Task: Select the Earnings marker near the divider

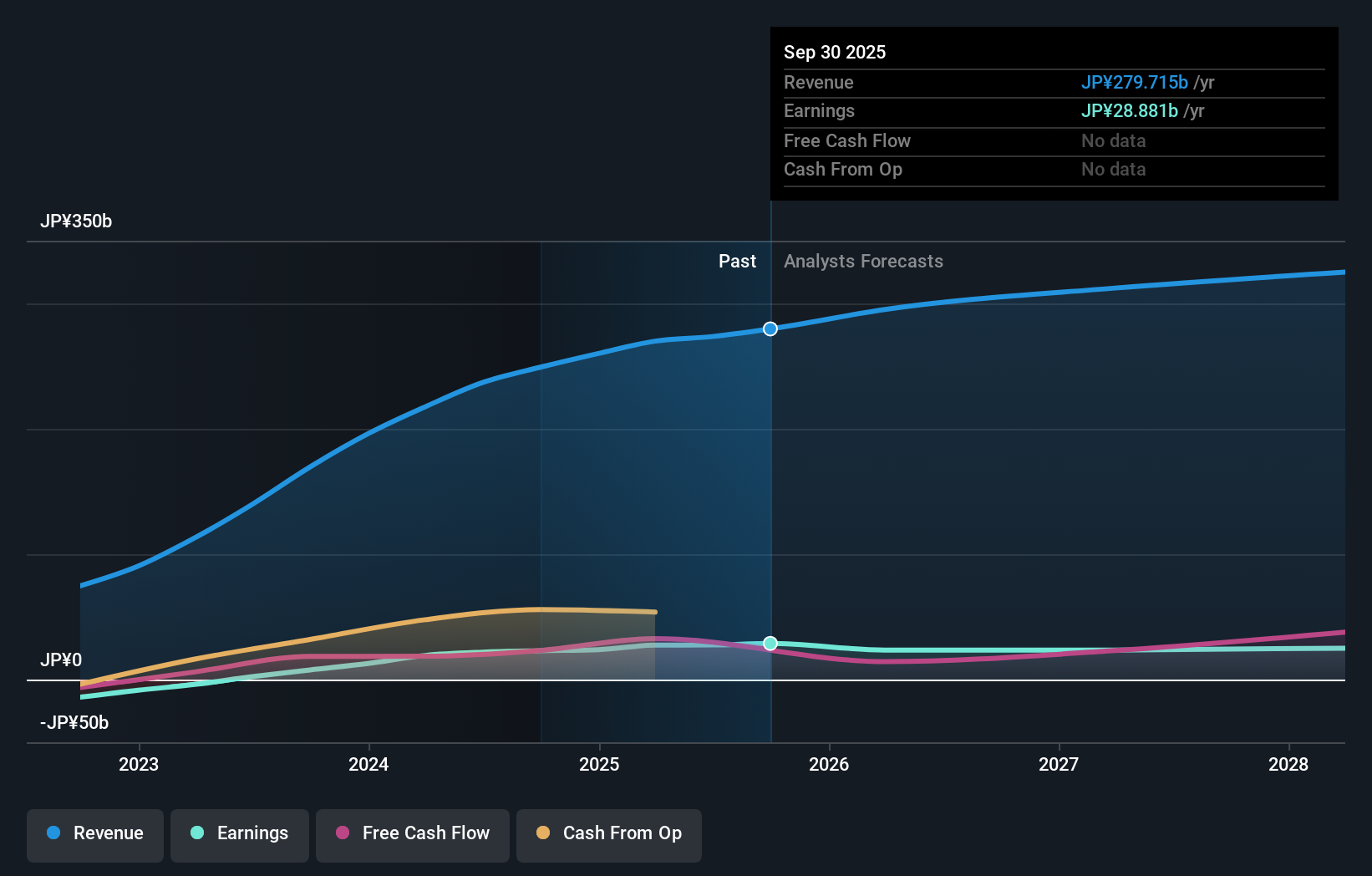Action: (770, 643)
